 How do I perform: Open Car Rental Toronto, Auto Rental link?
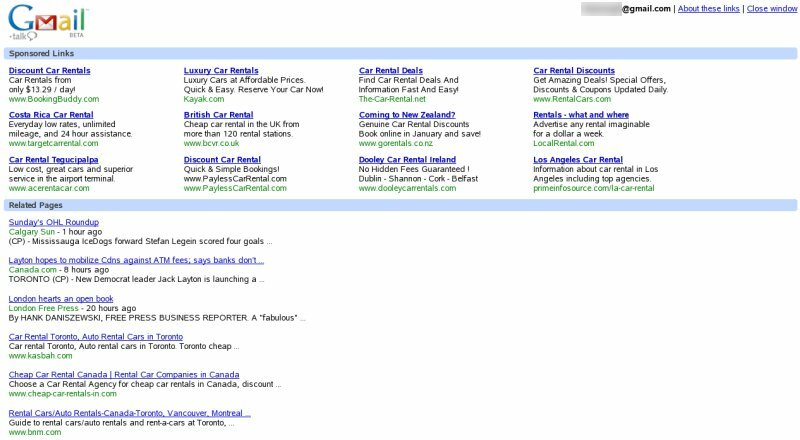(x=96, y=337)
